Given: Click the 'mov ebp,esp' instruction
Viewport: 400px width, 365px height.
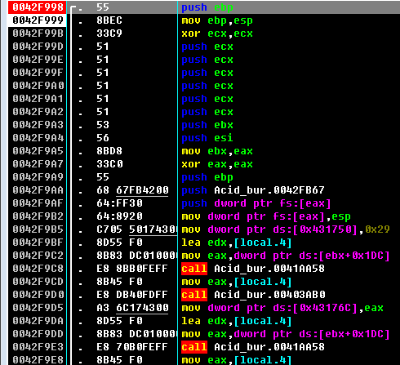Looking at the screenshot, I should [217, 20].
